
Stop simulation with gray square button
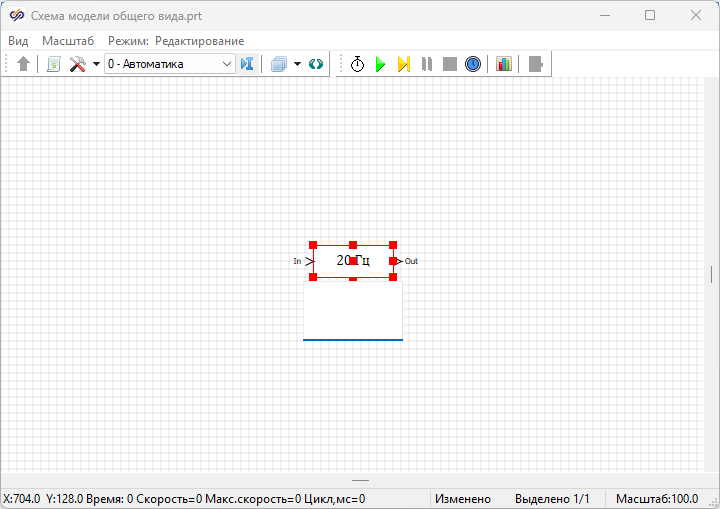(x=450, y=64)
